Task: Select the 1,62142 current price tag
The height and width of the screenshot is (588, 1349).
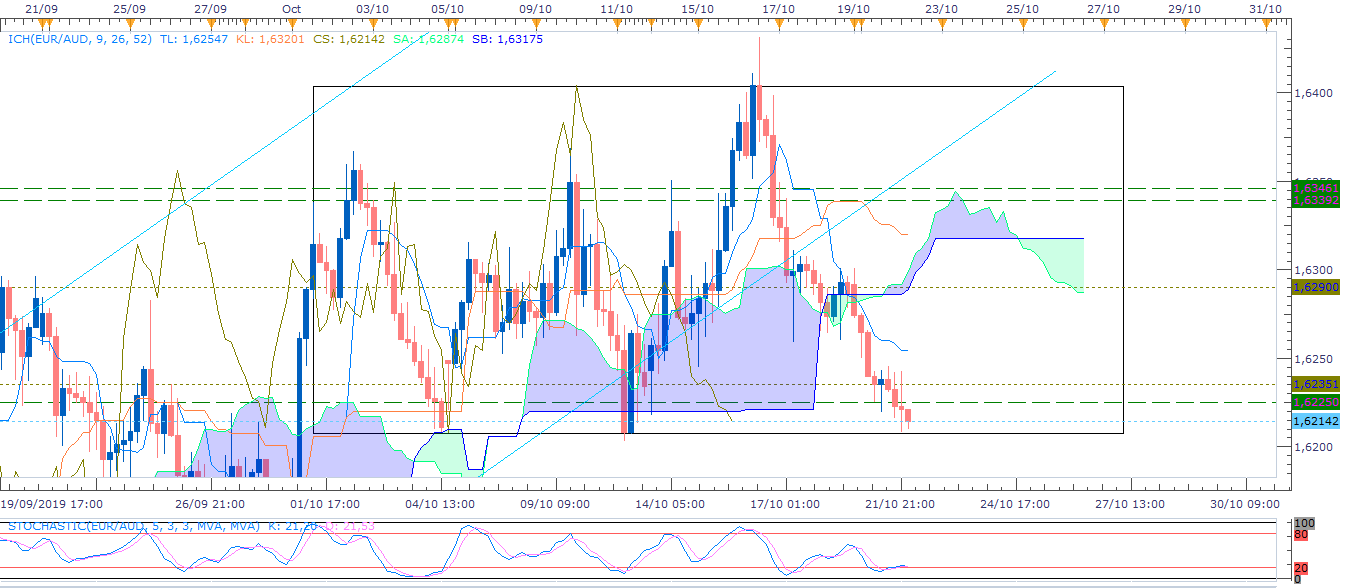Action: (1315, 421)
